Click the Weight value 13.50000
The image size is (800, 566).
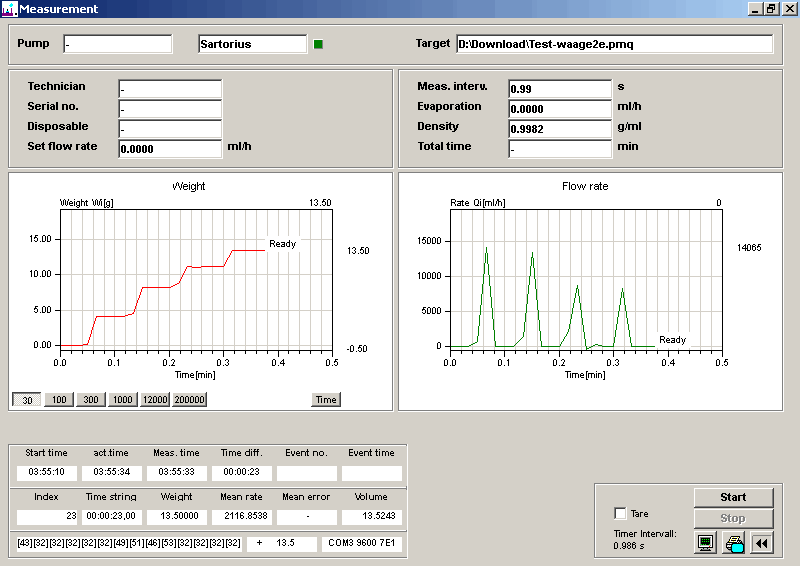pos(177,516)
